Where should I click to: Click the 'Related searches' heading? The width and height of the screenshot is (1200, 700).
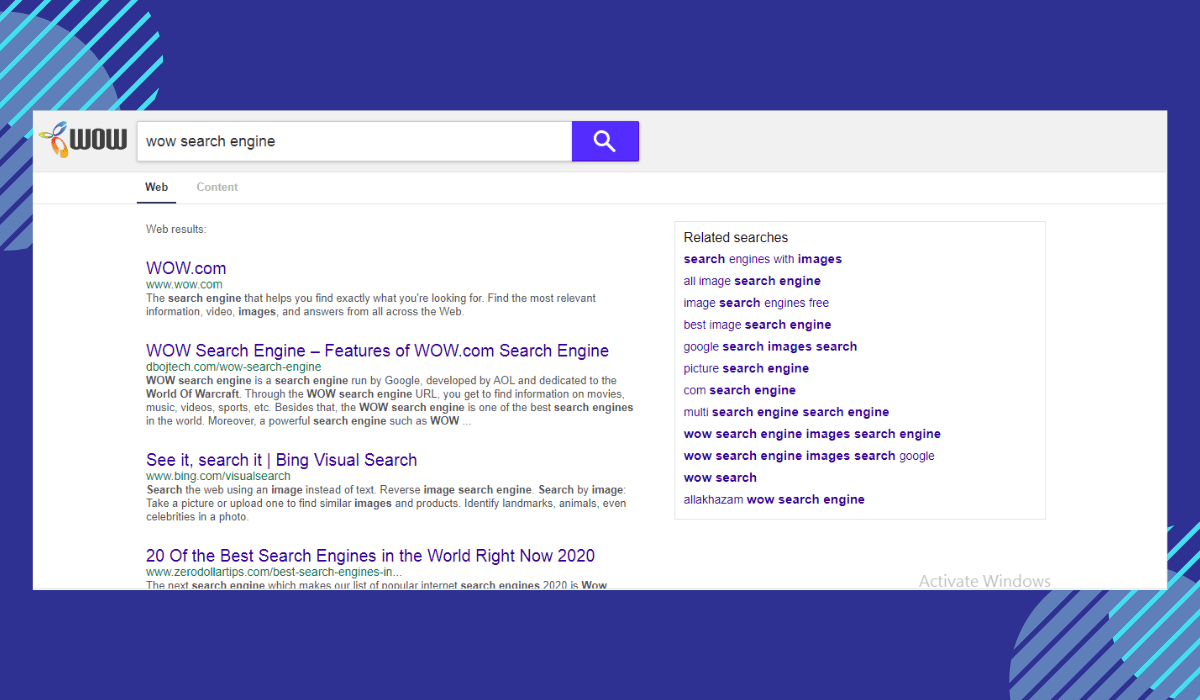[x=736, y=238]
